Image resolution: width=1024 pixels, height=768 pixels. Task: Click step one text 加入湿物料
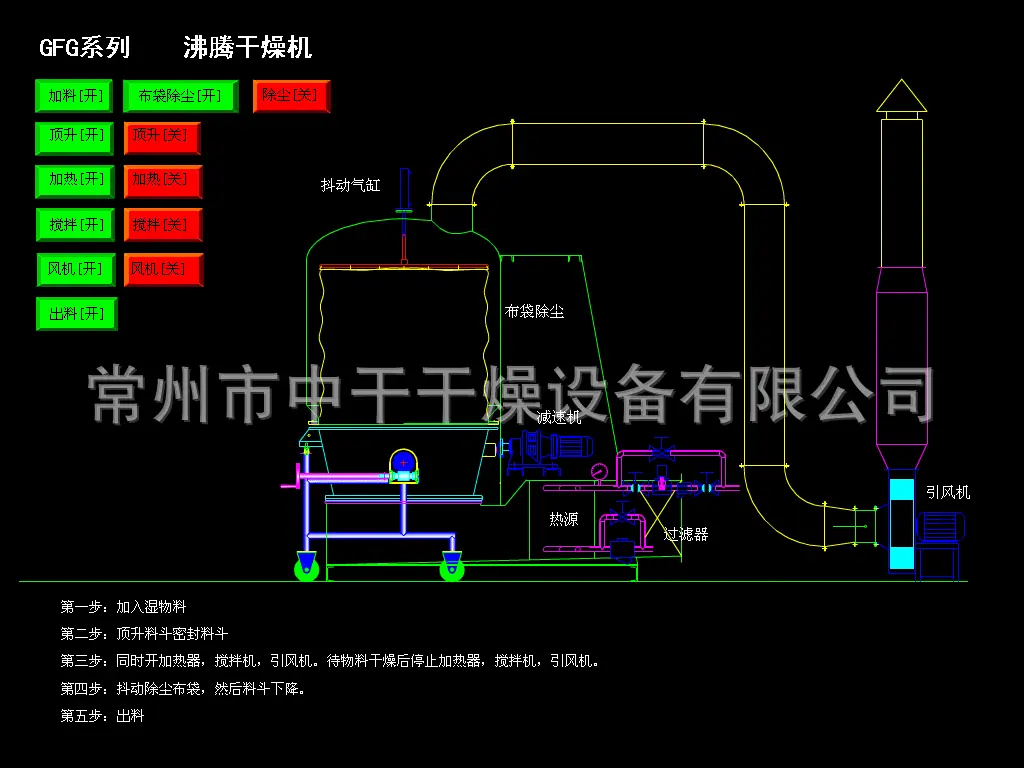pos(152,607)
